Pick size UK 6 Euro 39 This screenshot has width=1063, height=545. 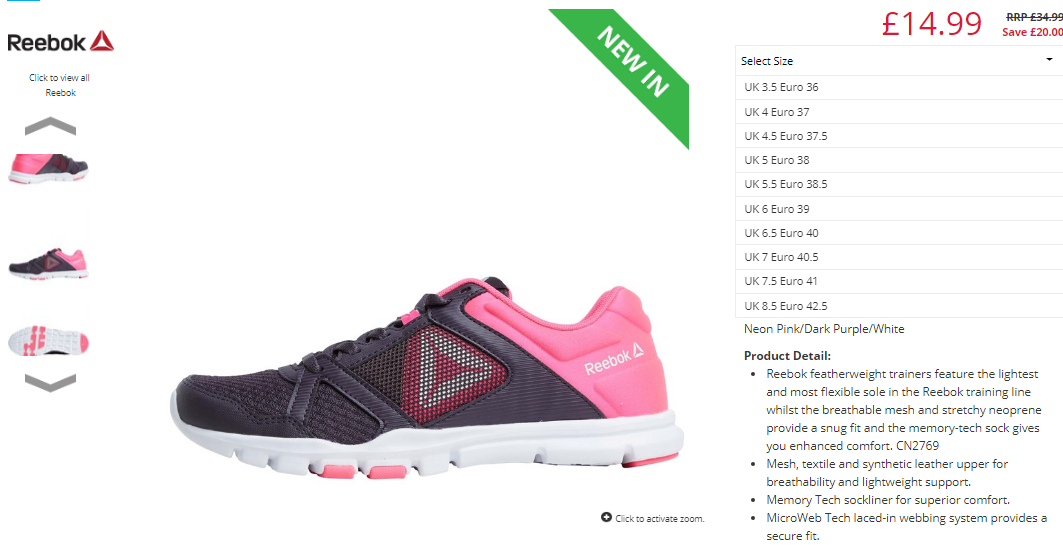click(899, 209)
